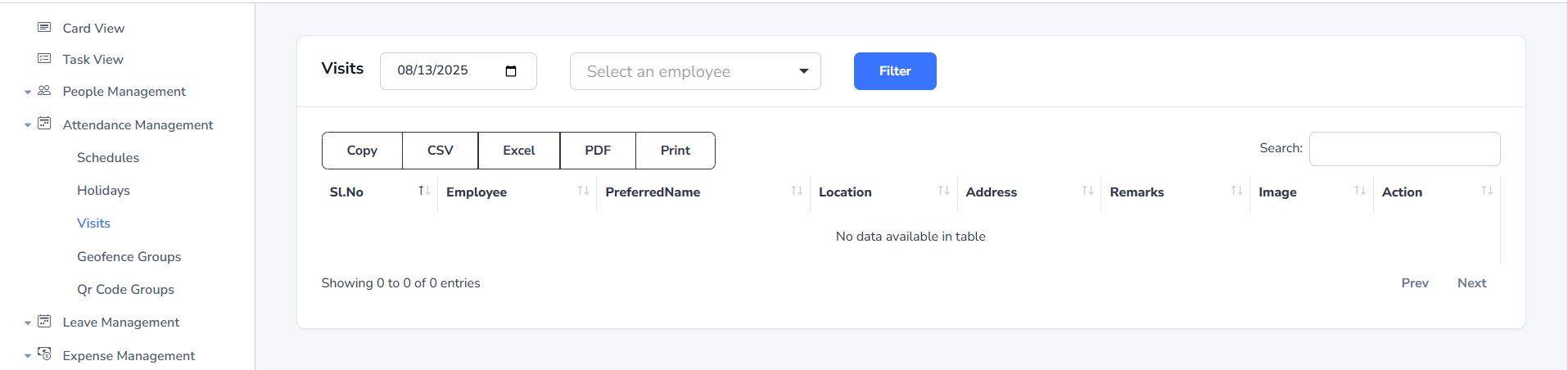Focus the Search input field

coord(1404,149)
